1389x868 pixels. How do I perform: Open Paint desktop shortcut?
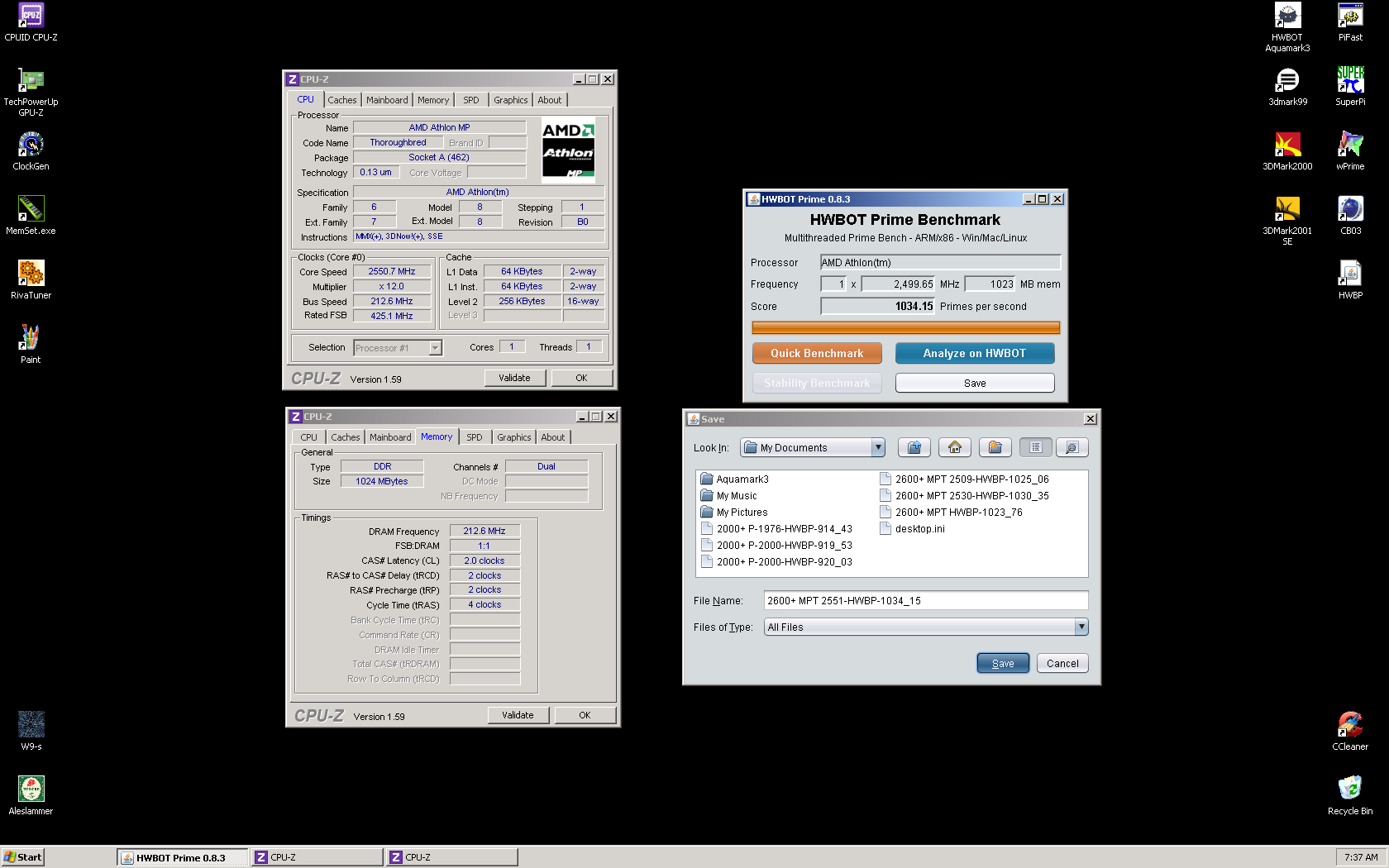31,345
